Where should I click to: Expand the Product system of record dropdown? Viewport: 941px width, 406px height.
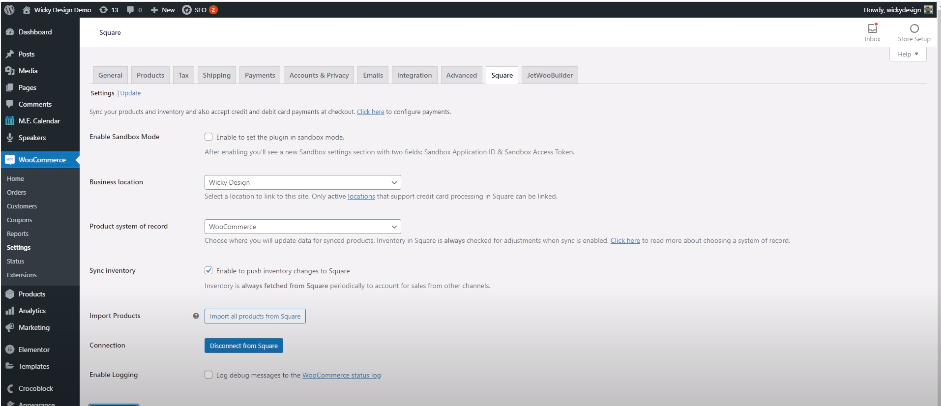(x=302, y=227)
